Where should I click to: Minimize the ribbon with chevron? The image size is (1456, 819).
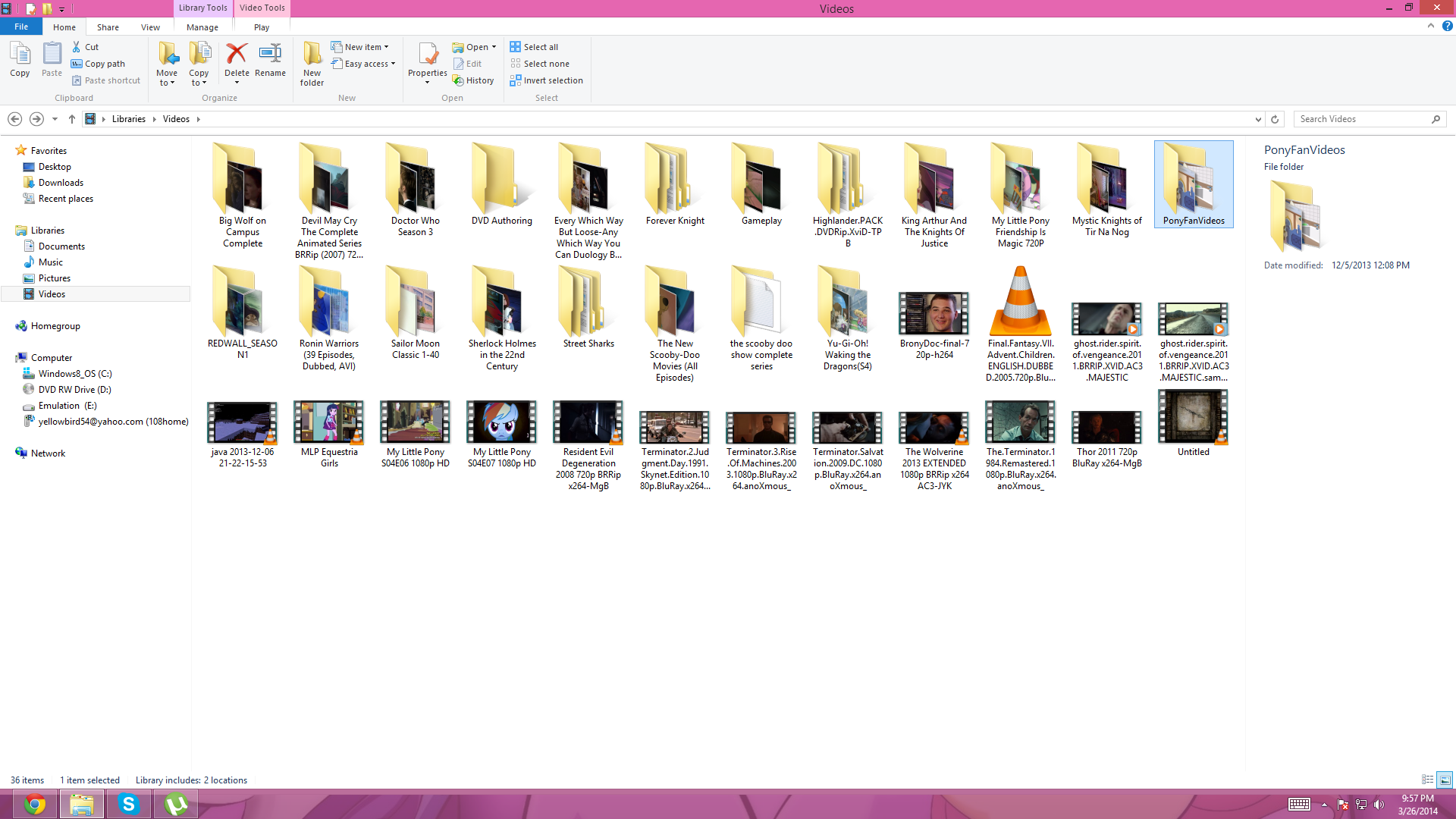[1431, 26]
